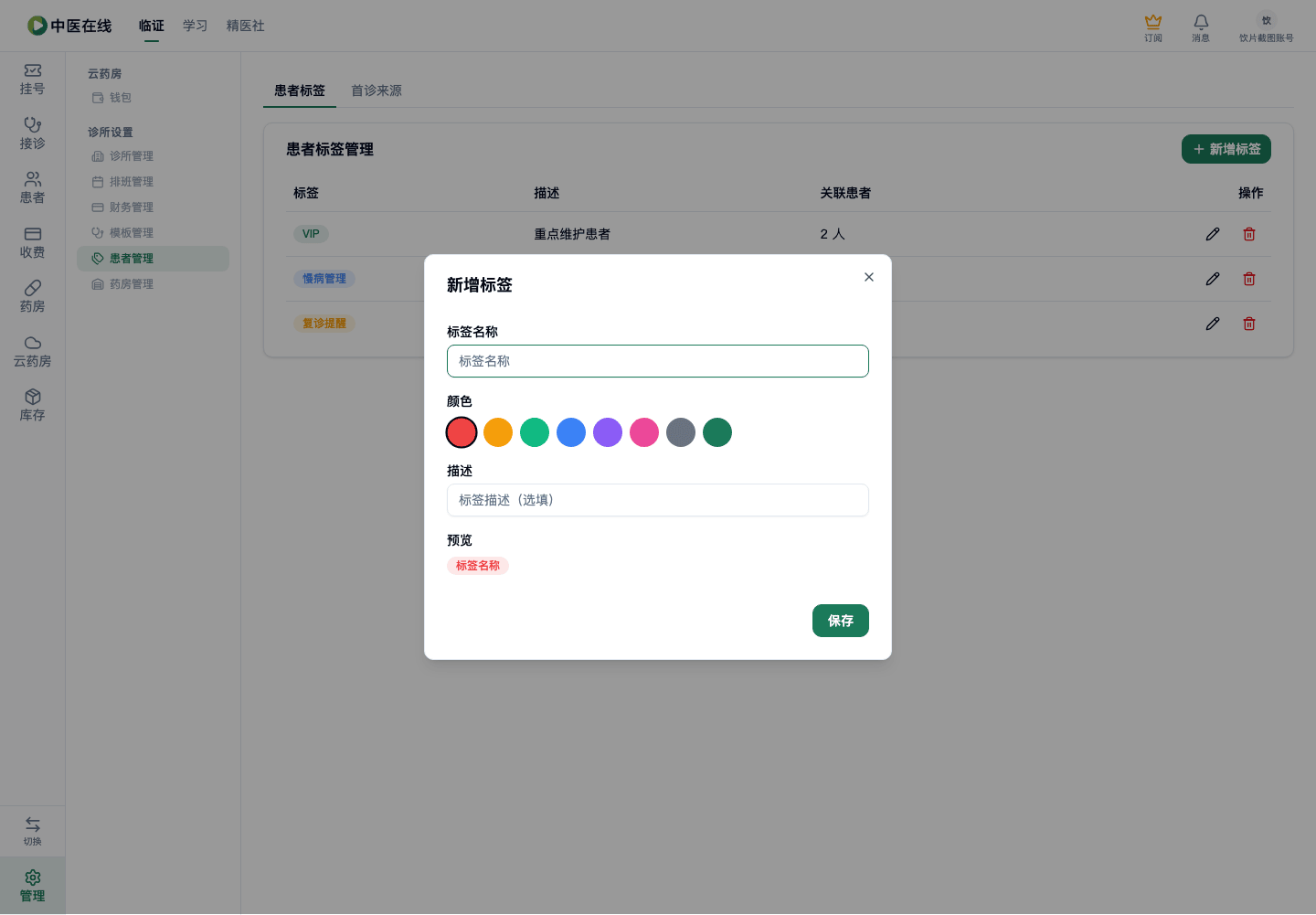Click the 慢病管理 tag badge

pyautogui.click(x=324, y=279)
